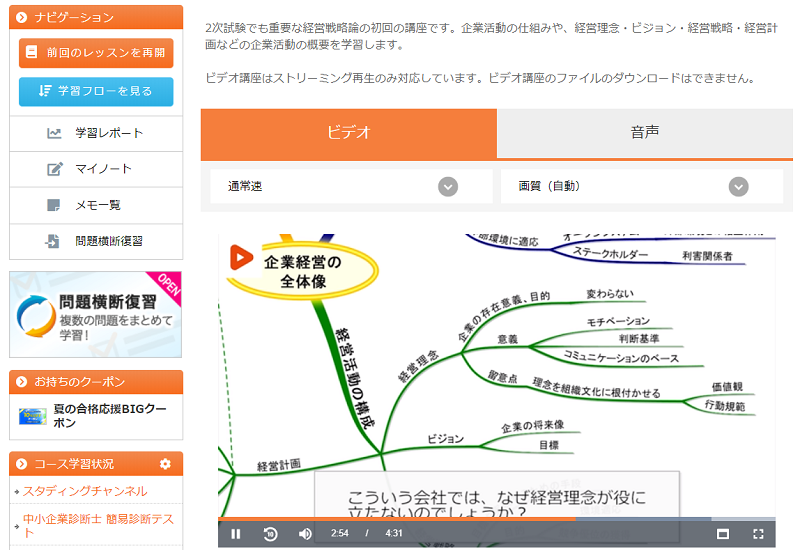The width and height of the screenshot is (800, 550).
Task: Open 学習レポート in navigation
Action: (96, 133)
